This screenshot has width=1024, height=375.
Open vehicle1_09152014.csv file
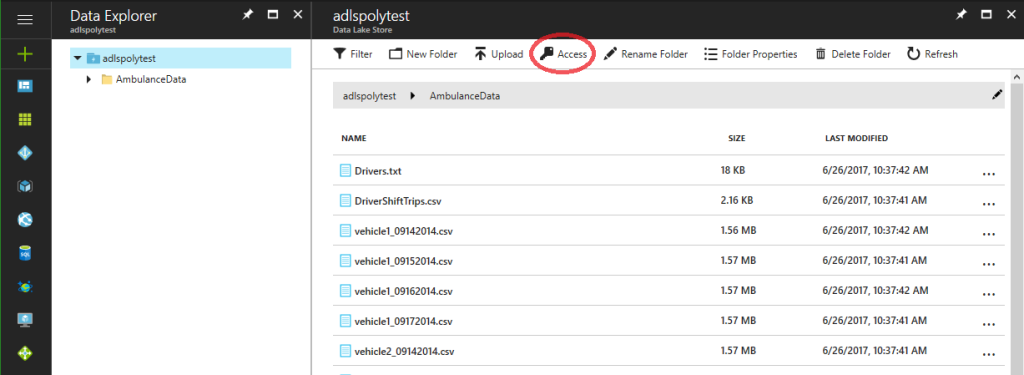coord(403,261)
